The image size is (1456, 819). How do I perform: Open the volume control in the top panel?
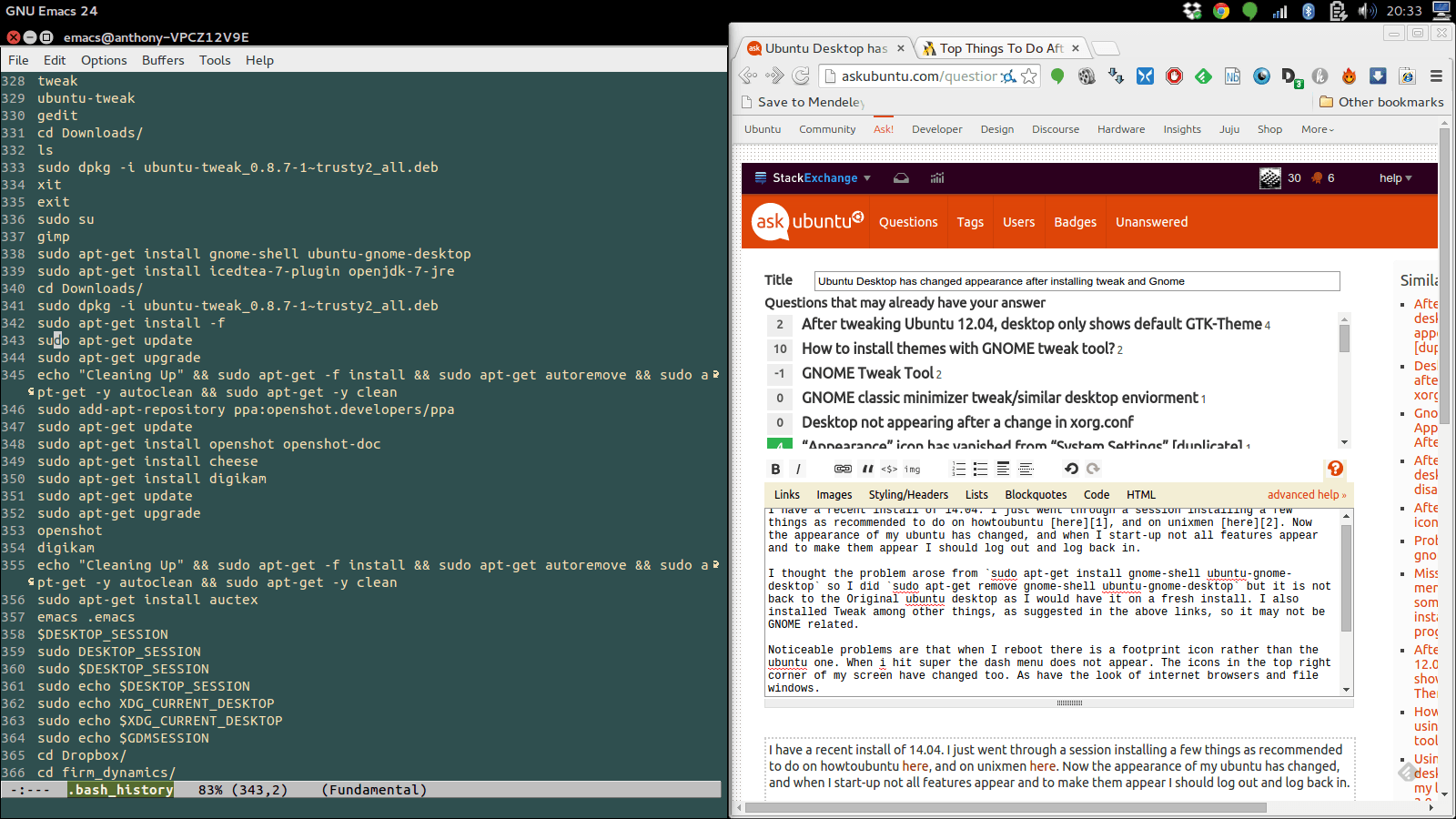(1367, 11)
